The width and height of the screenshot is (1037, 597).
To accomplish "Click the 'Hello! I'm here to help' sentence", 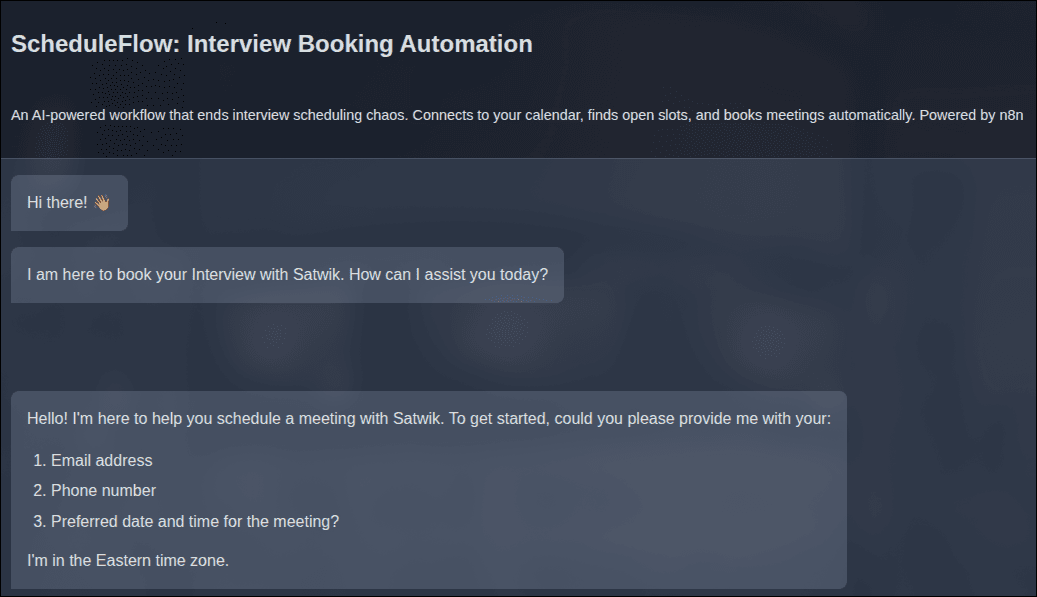I will [150, 418].
